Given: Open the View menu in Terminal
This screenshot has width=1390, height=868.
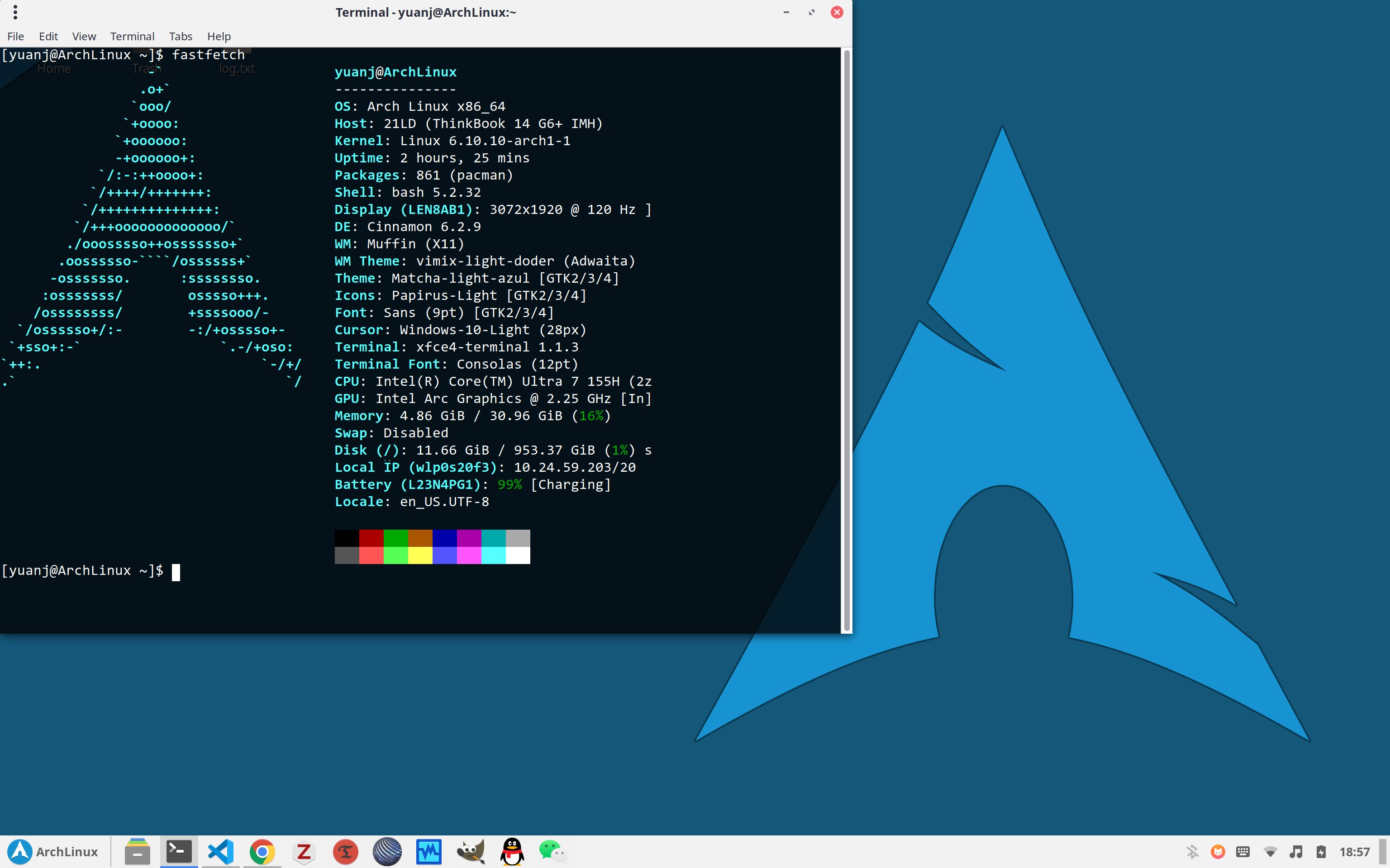Looking at the screenshot, I should 84,36.
